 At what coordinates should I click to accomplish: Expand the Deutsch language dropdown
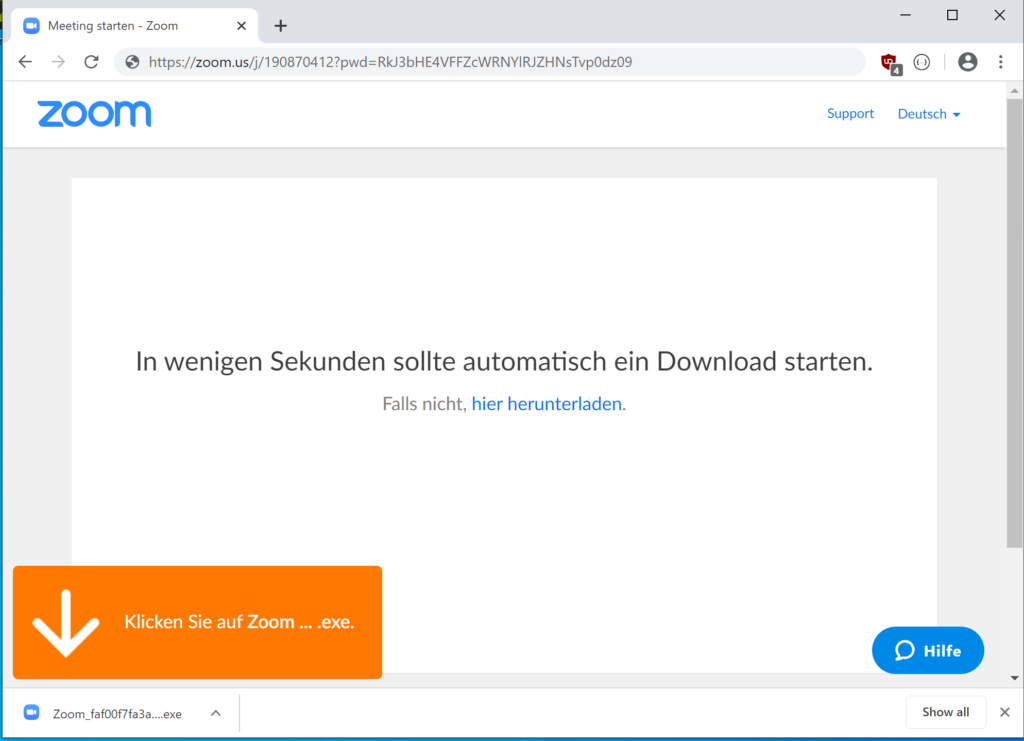click(x=929, y=114)
